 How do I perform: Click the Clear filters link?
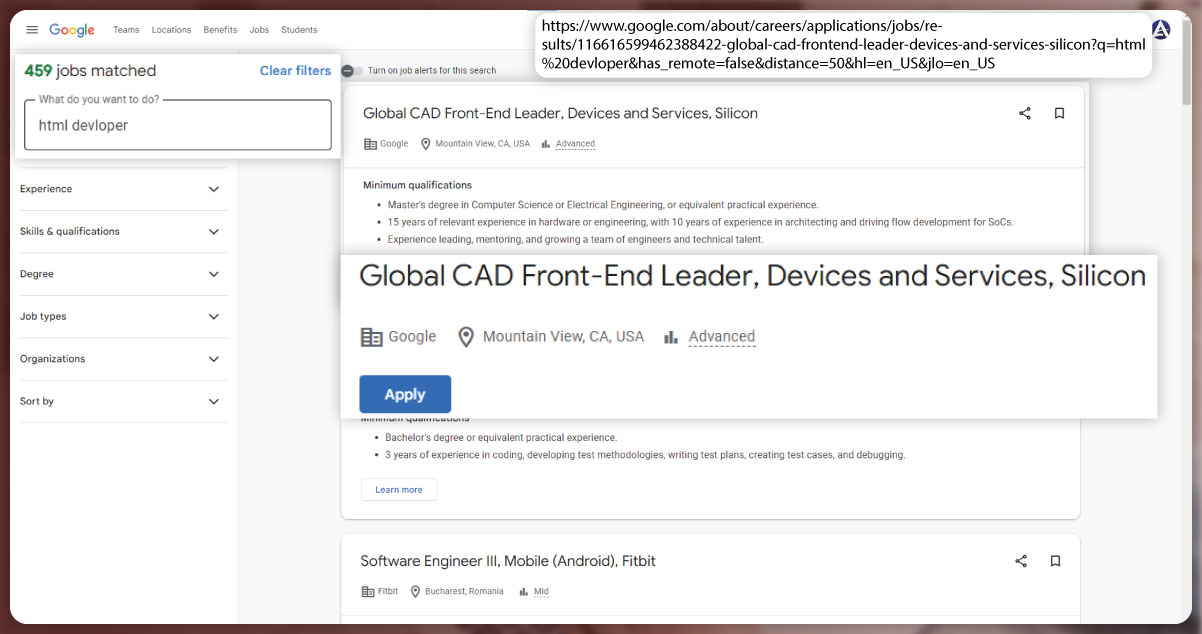pyautogui.click(x=295, y=71)
